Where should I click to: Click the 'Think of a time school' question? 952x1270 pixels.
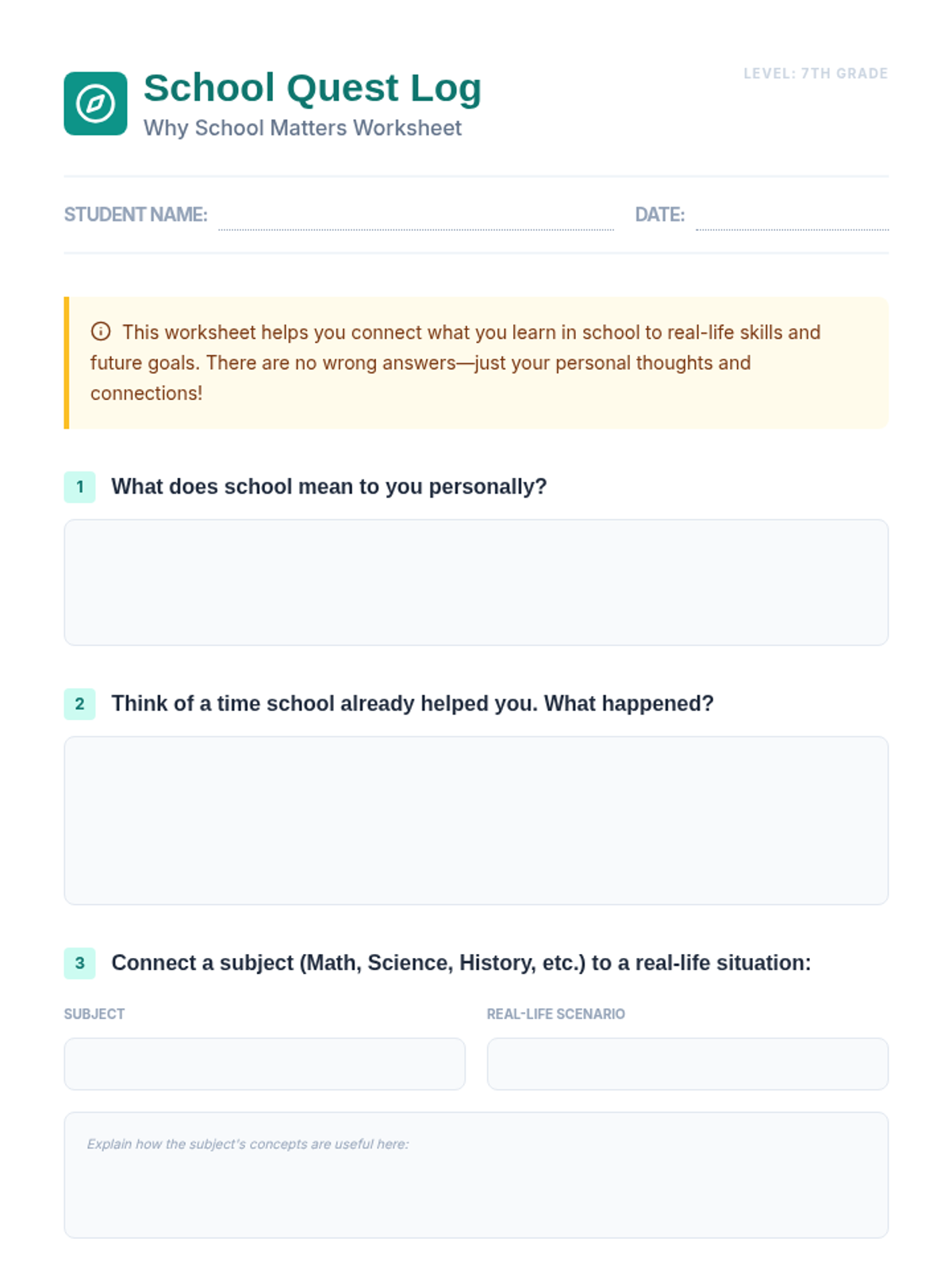[x=412, y=703]
